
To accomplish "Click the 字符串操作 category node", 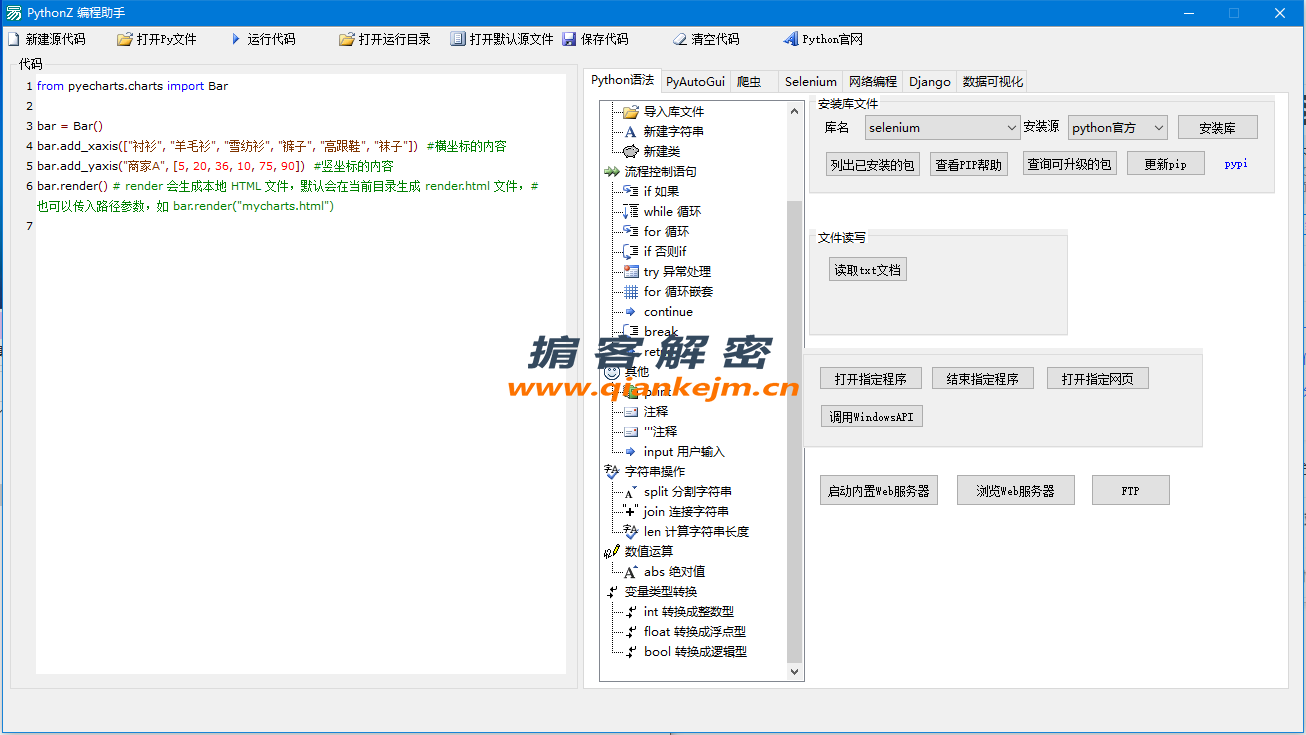I will tap(654, 471).
